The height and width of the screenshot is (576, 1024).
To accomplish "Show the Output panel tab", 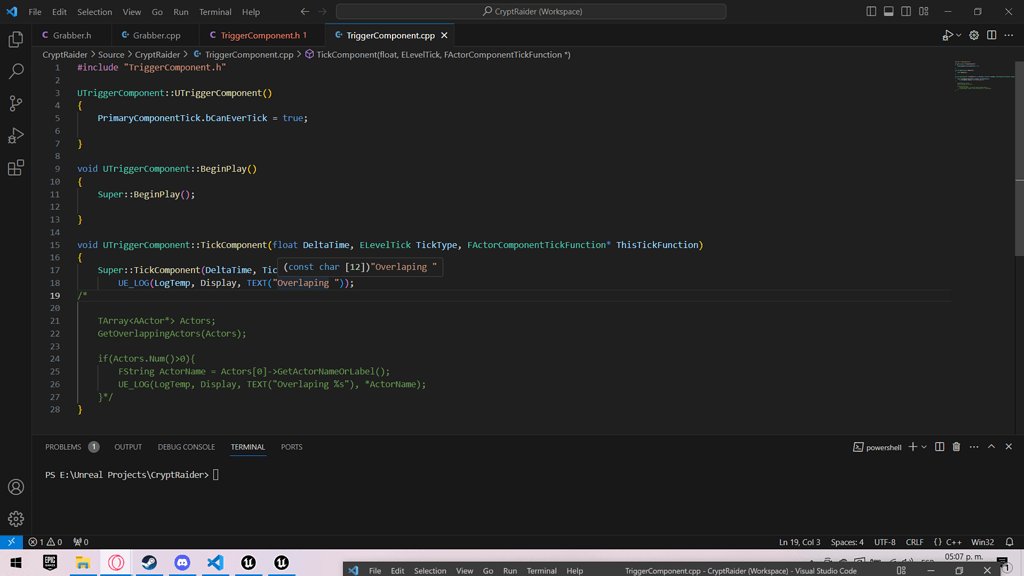I will (128, 447).
